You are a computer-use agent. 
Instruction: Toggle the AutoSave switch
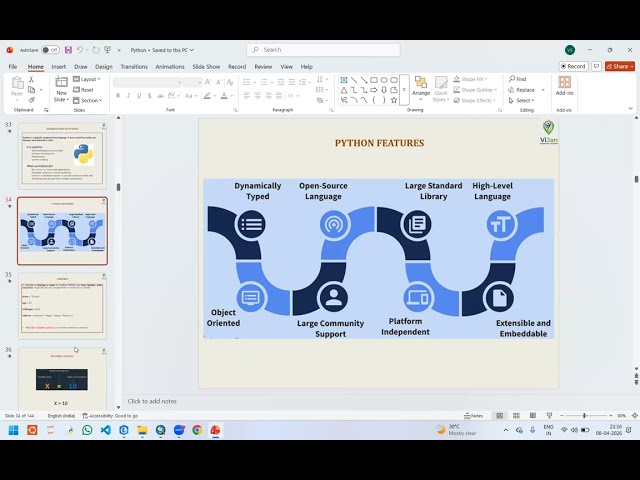point(50,50)
